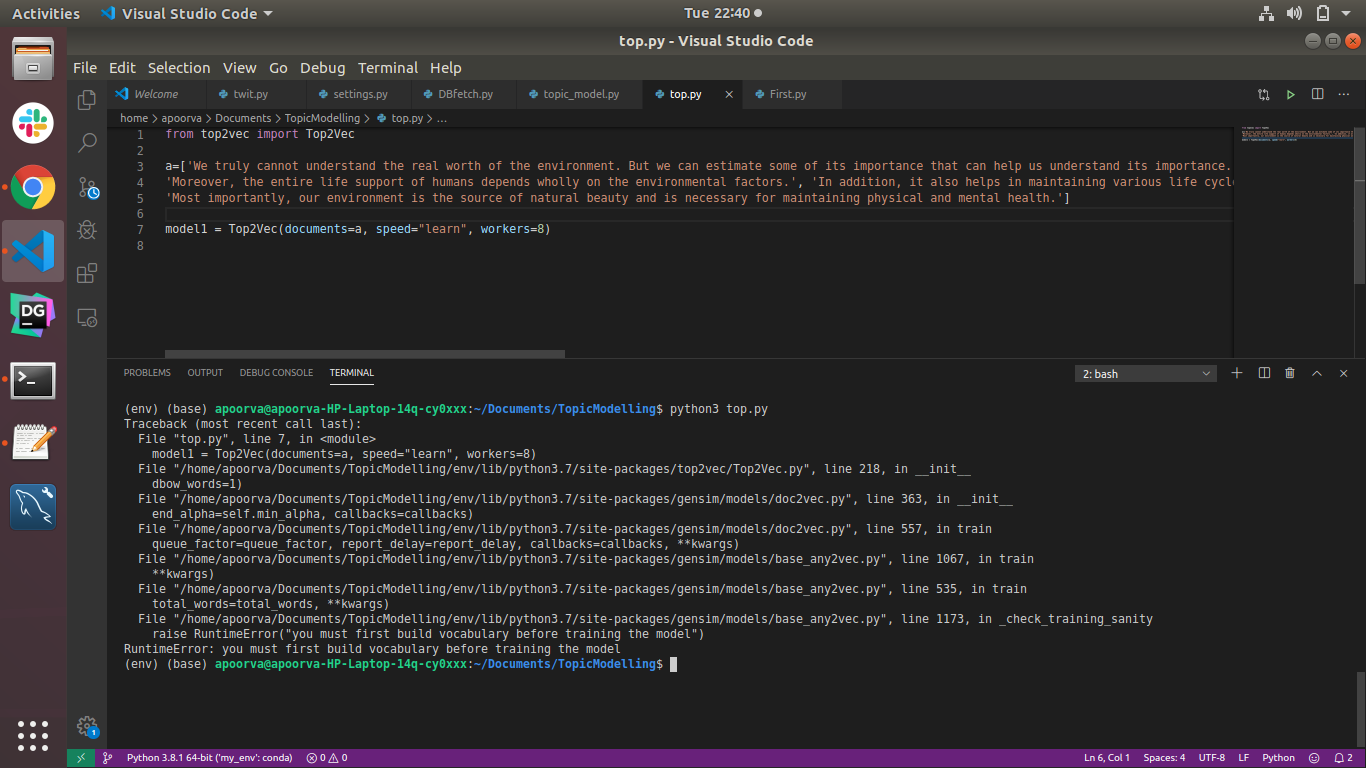
Task: Launch Google Chrome from the dock
Action: (33, 187)
